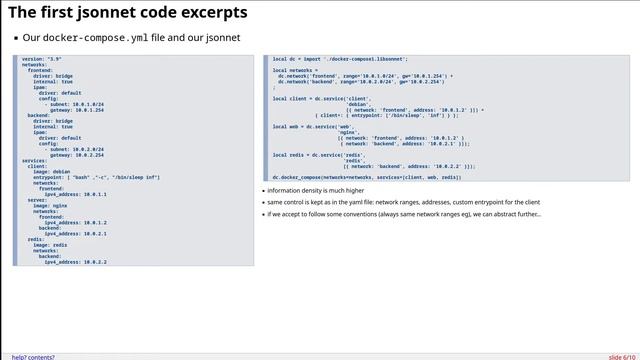Click the "same control is kept" bullet

point(404,202)
